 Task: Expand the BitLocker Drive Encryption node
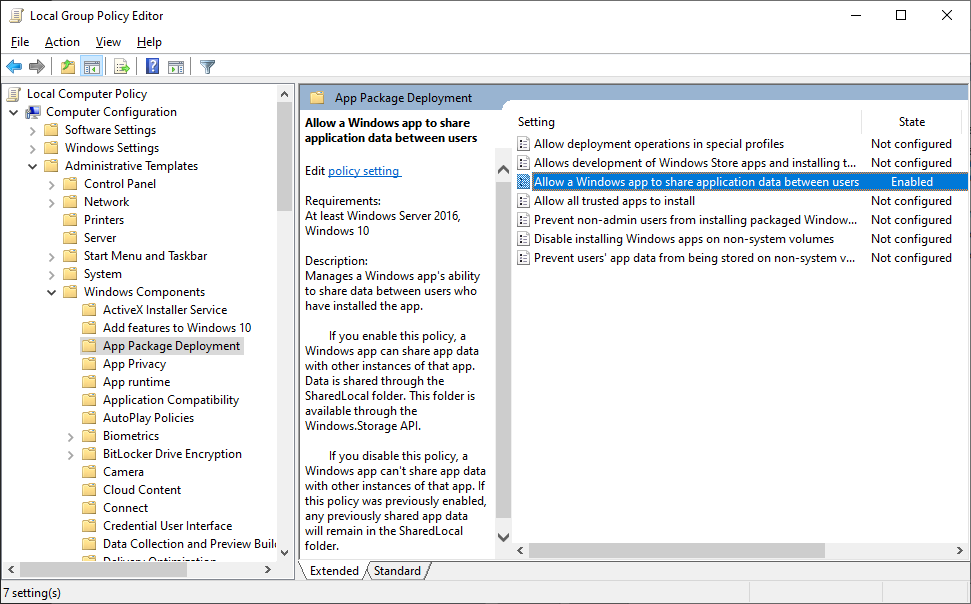[x=71, y=454]
